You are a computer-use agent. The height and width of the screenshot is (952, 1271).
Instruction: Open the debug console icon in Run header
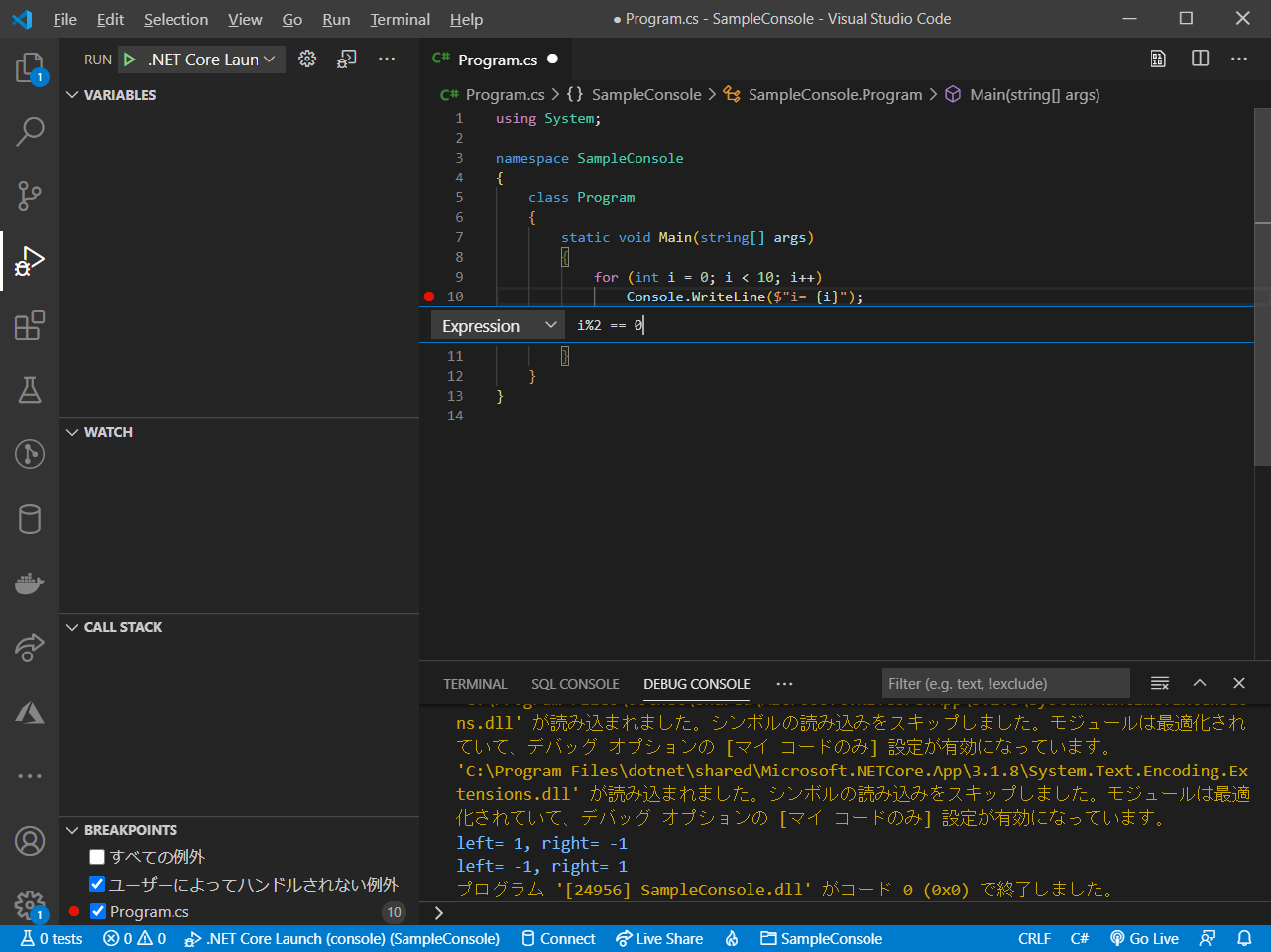[x=346, y=59]
